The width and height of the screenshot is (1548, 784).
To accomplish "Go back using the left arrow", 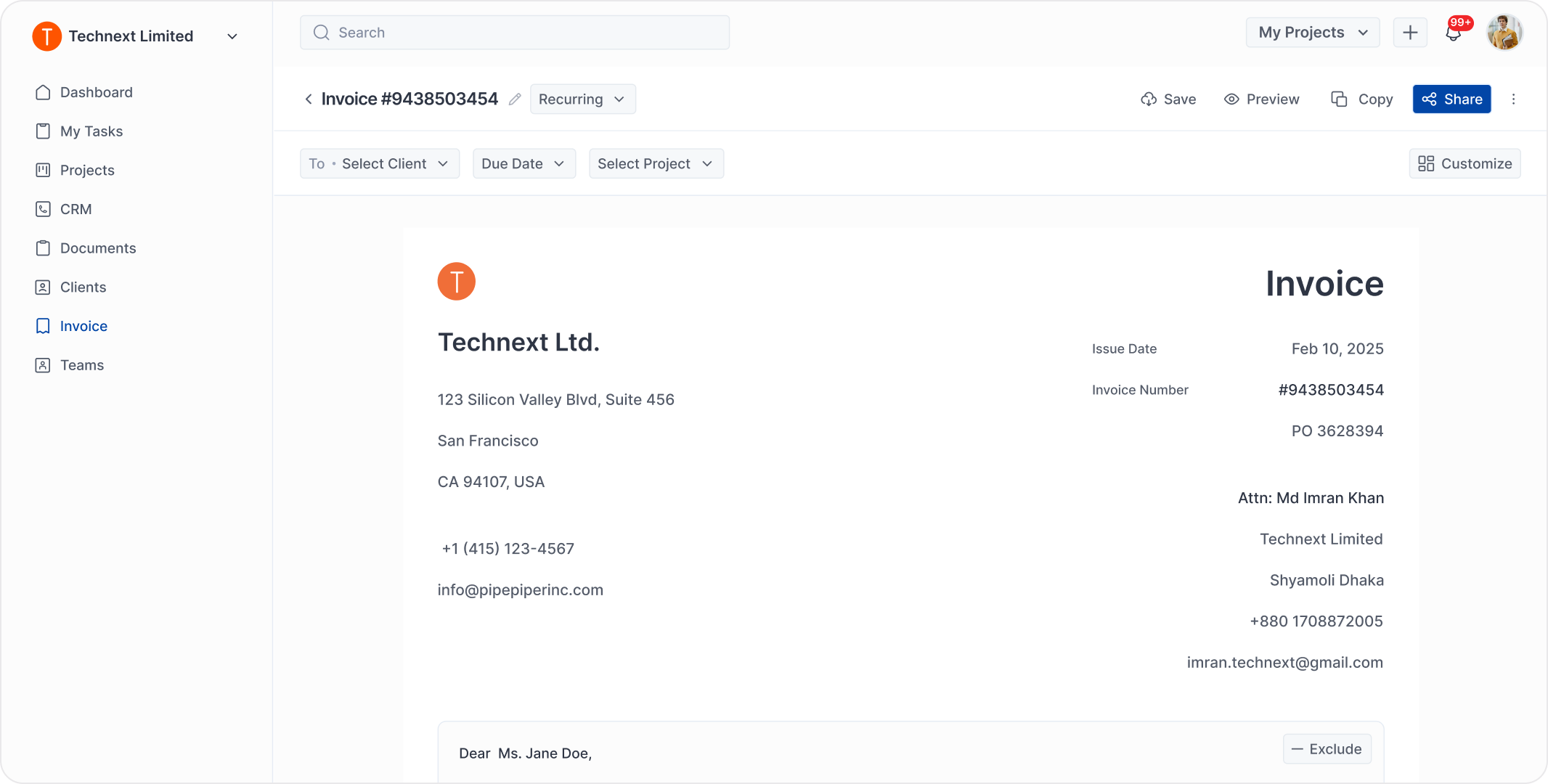I will [309, 99].
